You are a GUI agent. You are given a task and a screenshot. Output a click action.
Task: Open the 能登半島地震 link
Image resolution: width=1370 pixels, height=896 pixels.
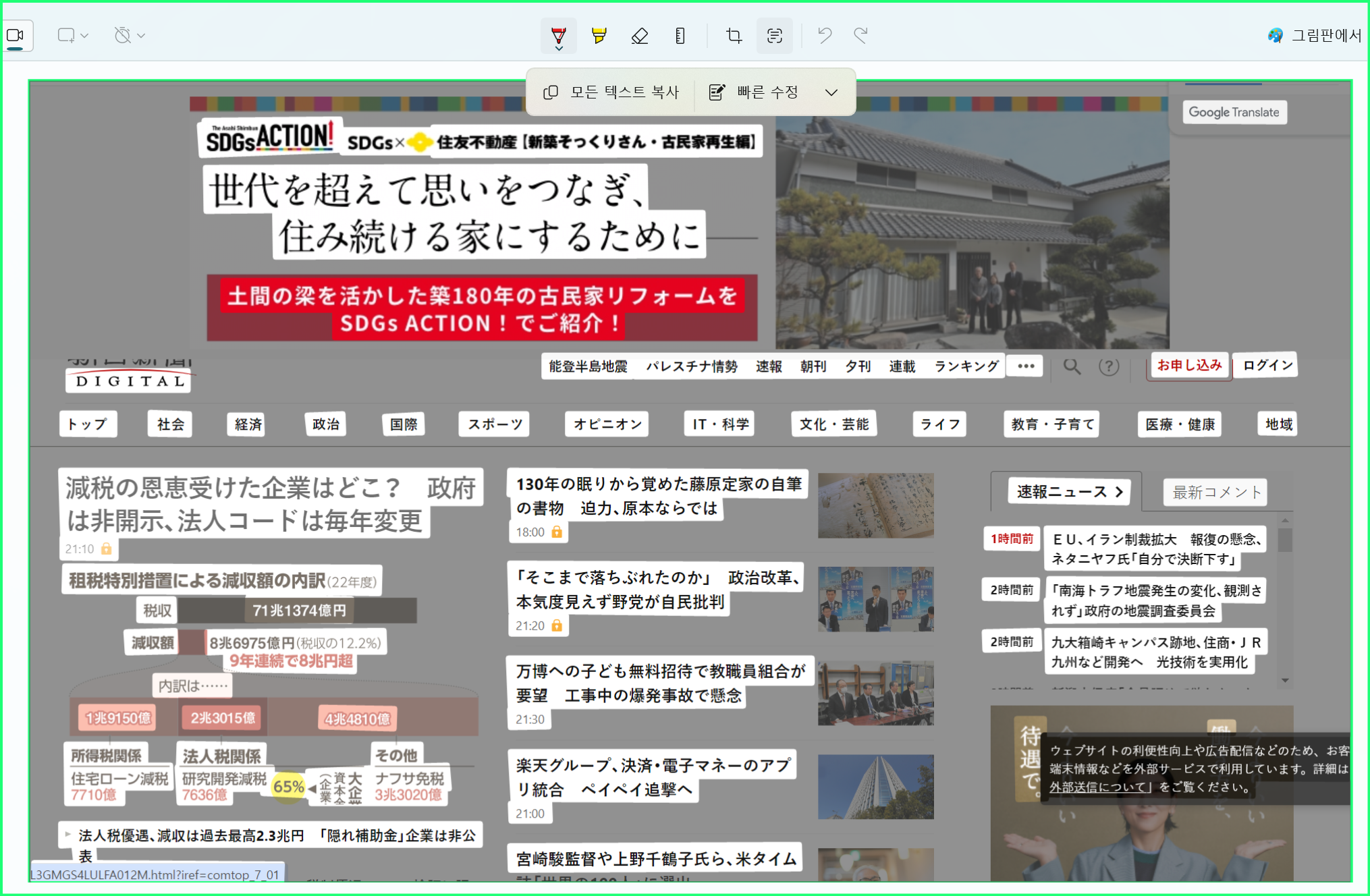(588, 366)
